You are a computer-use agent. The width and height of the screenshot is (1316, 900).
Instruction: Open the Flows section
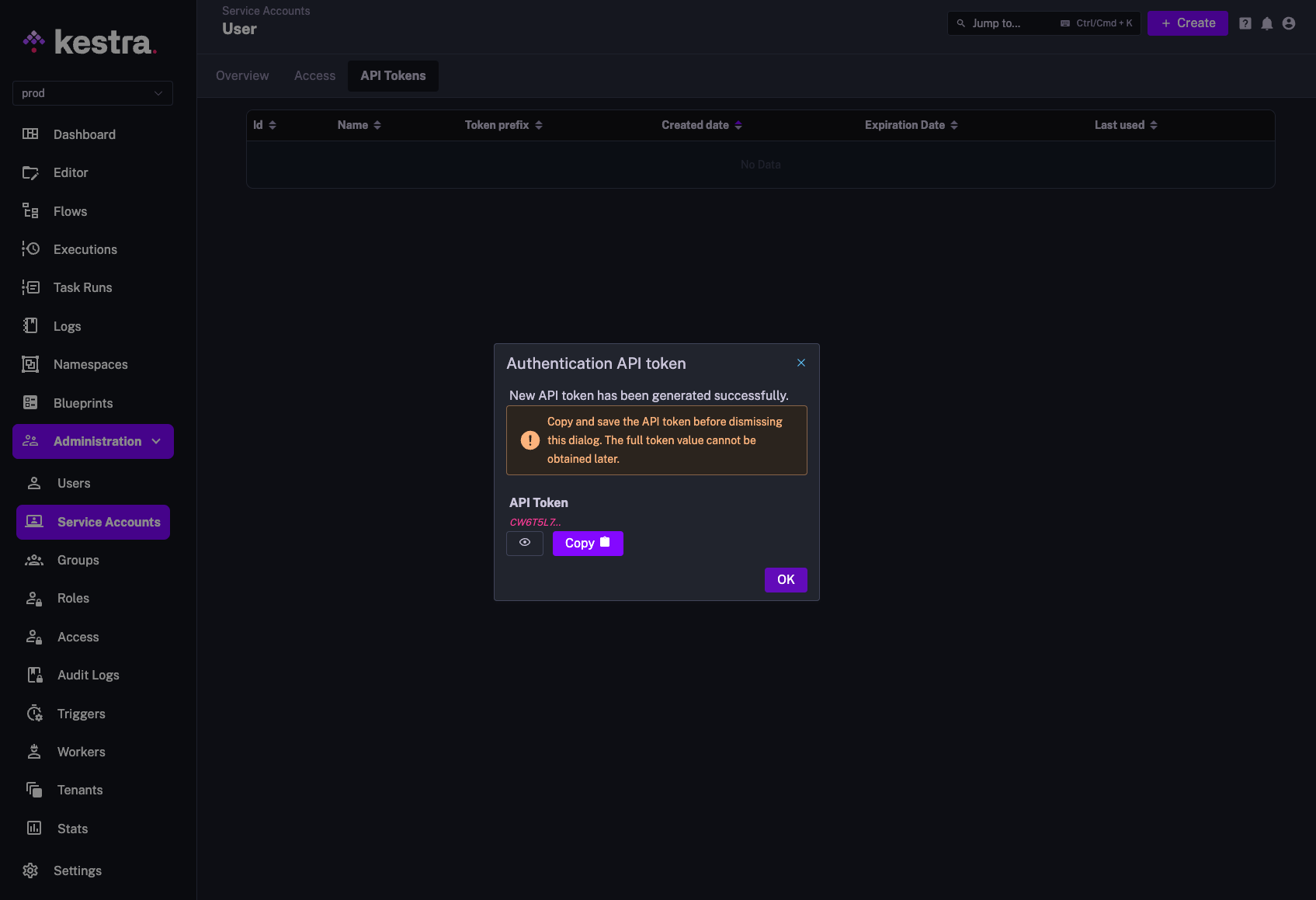point(70,210)
